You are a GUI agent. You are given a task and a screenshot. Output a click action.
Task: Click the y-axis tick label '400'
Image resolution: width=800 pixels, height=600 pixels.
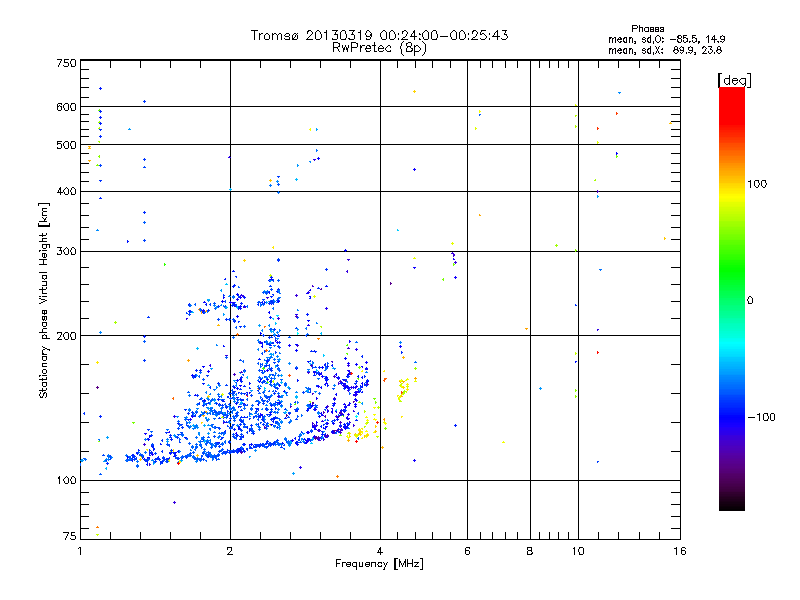point(67,191)
